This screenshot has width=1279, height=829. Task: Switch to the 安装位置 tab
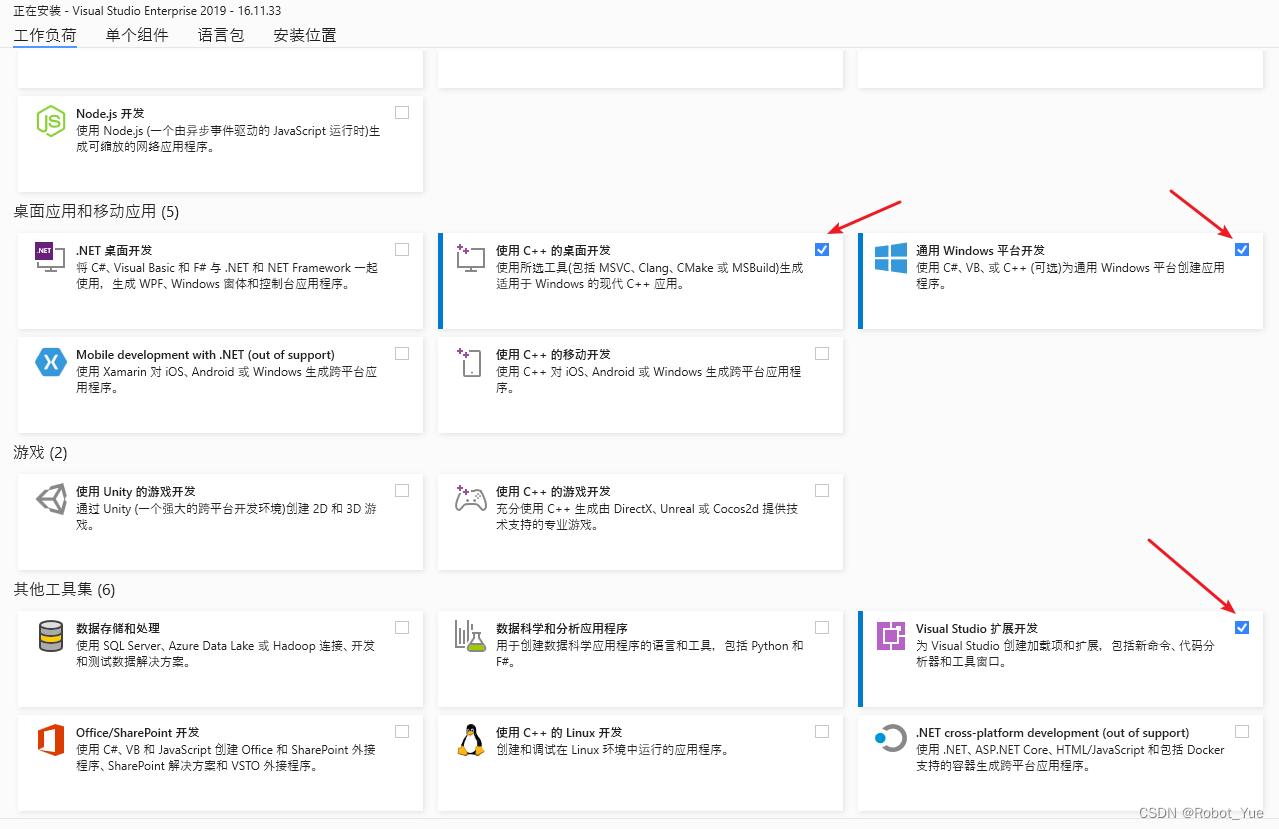point(305,35)
